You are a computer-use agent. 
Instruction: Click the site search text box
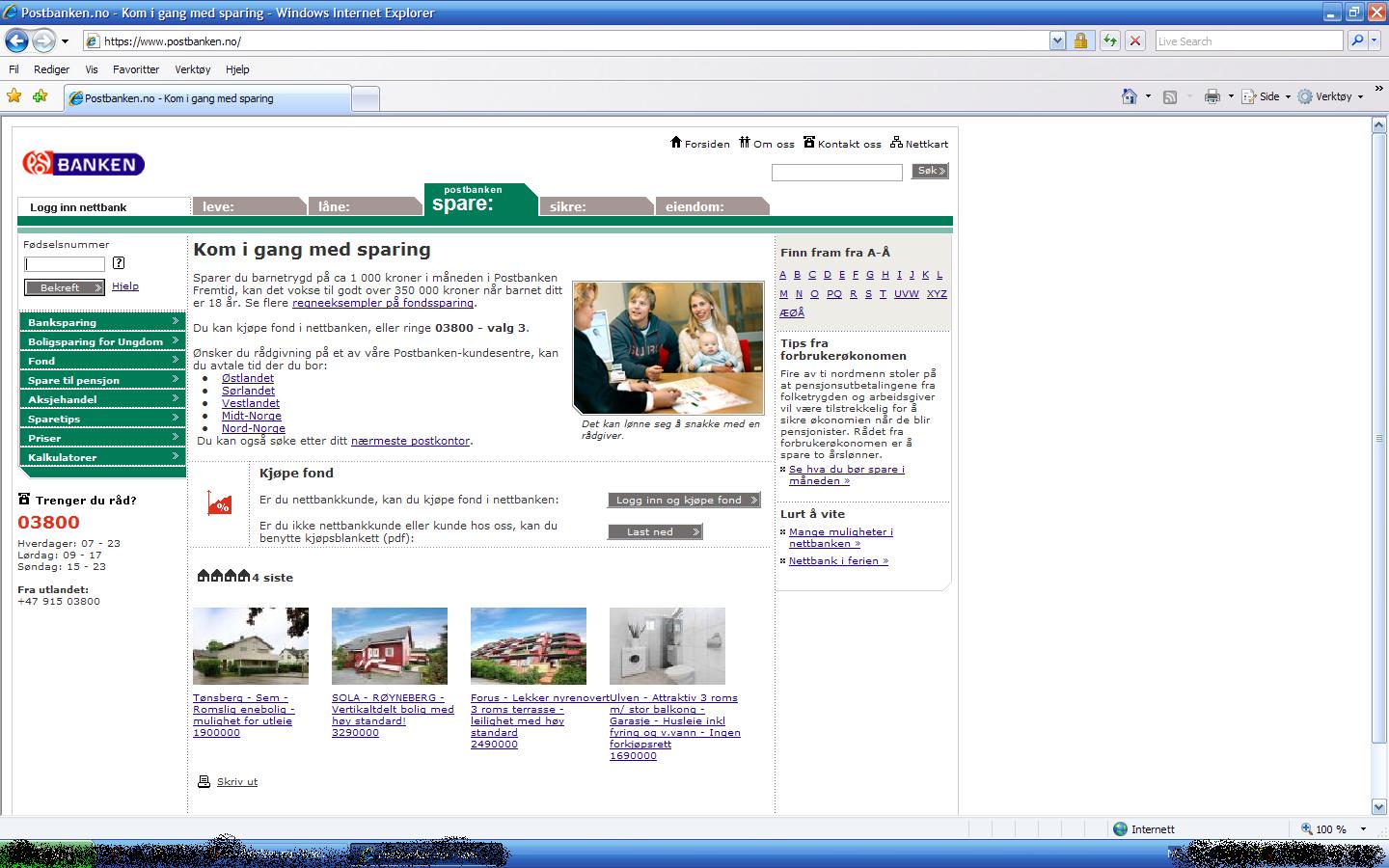837,172
